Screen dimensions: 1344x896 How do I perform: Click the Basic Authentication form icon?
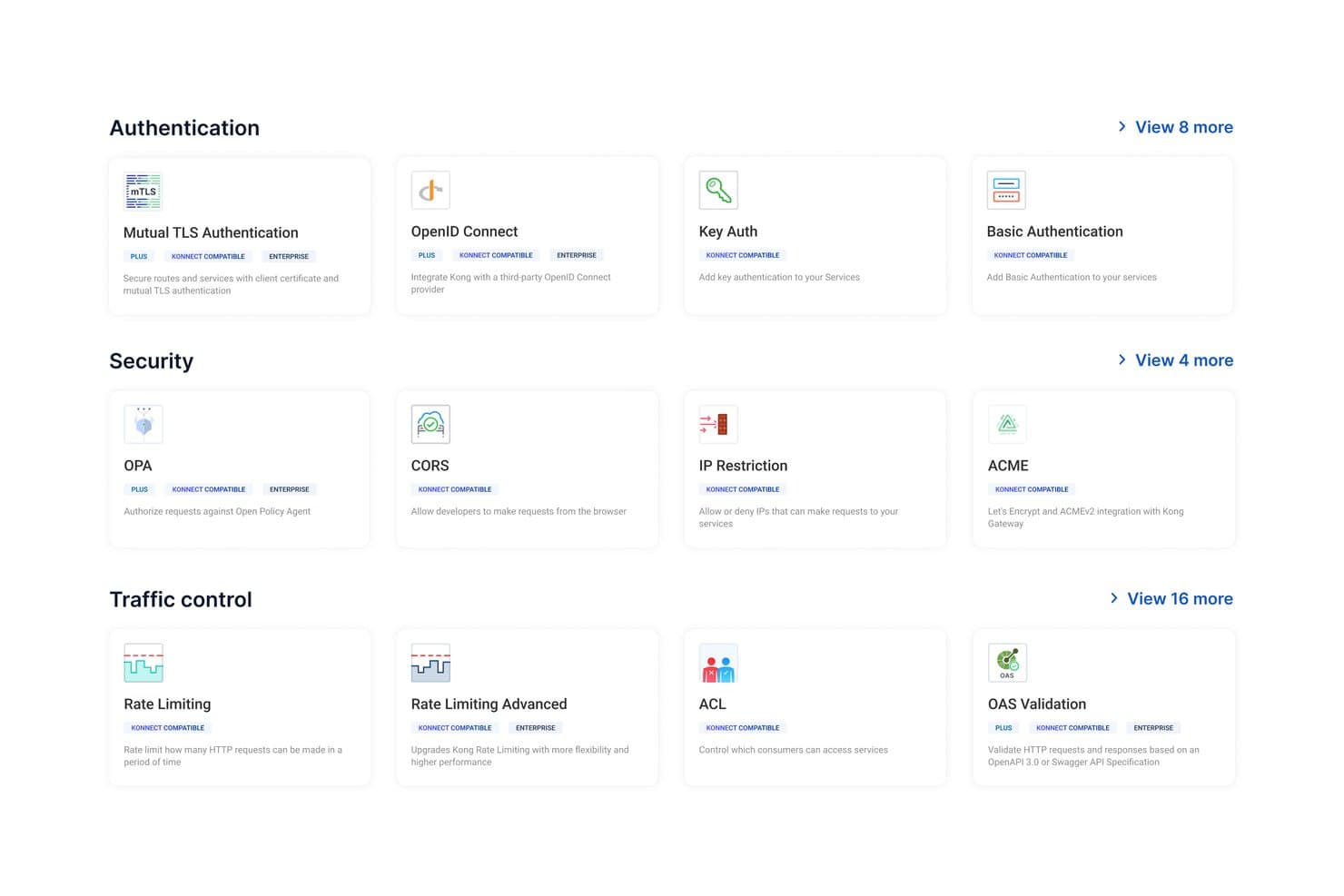(1006, 190)
